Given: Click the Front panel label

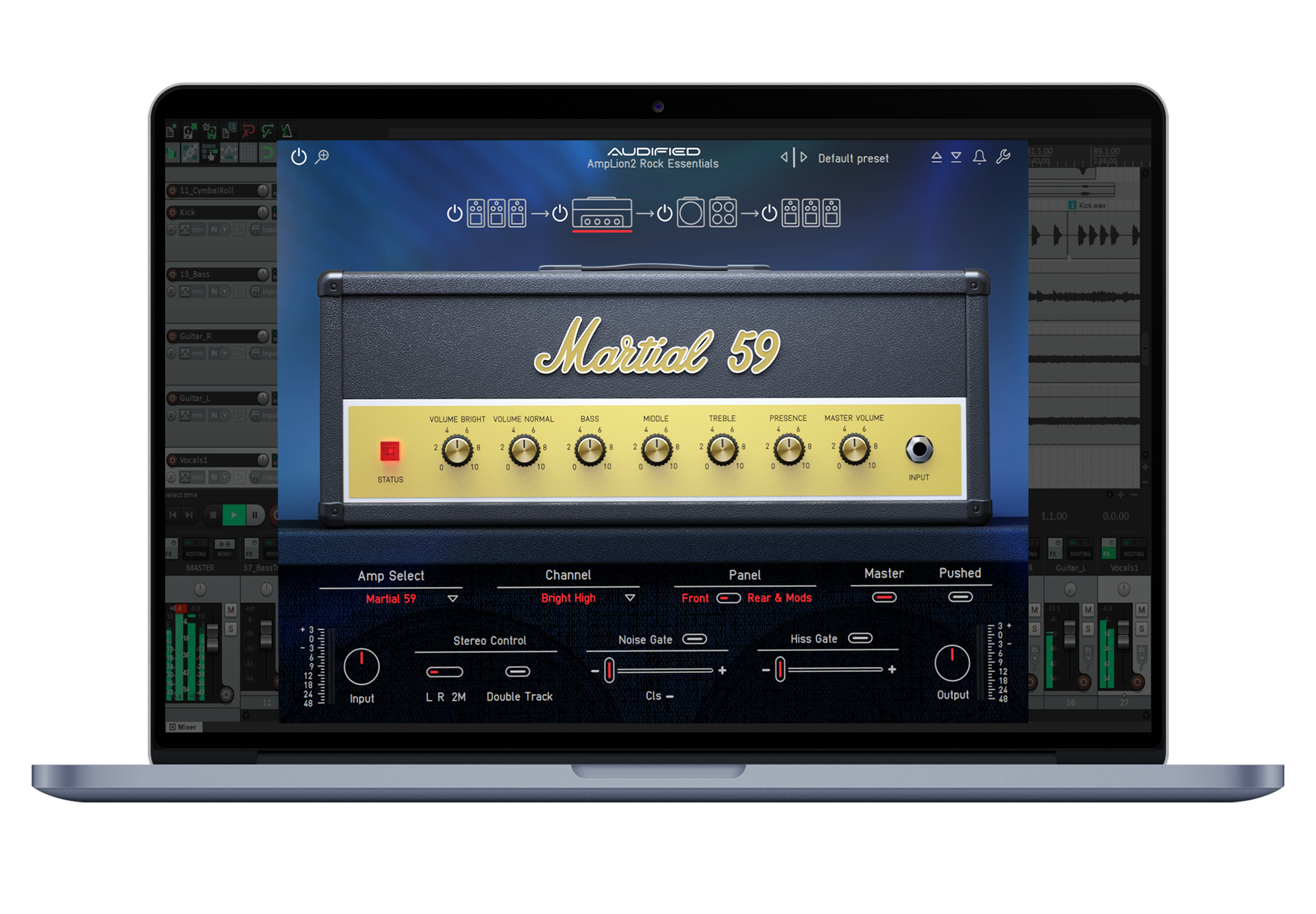Looking at the screenshot, I should coord(695,598).
